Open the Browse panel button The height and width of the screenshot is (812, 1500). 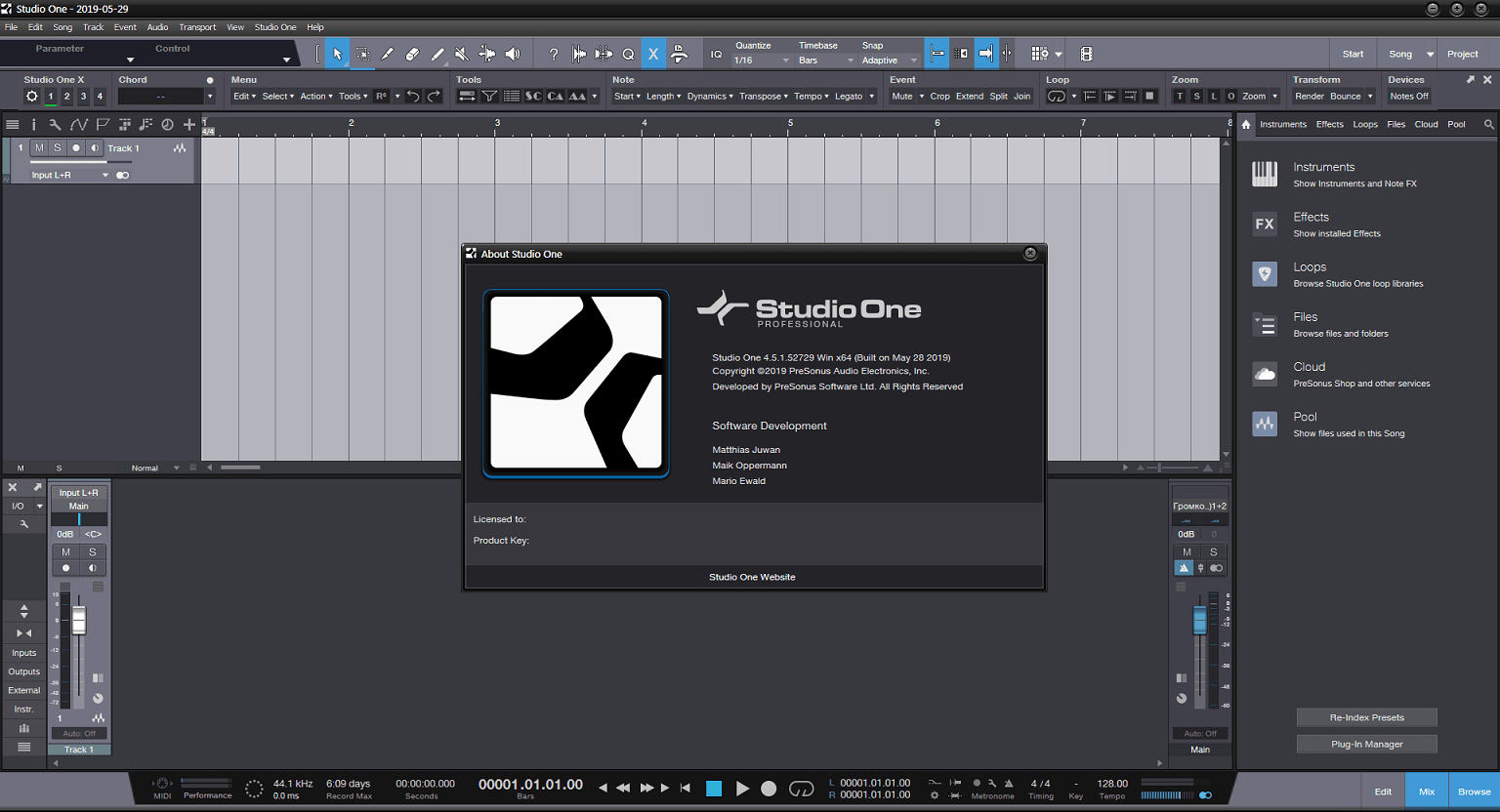tap(1474, 792)
